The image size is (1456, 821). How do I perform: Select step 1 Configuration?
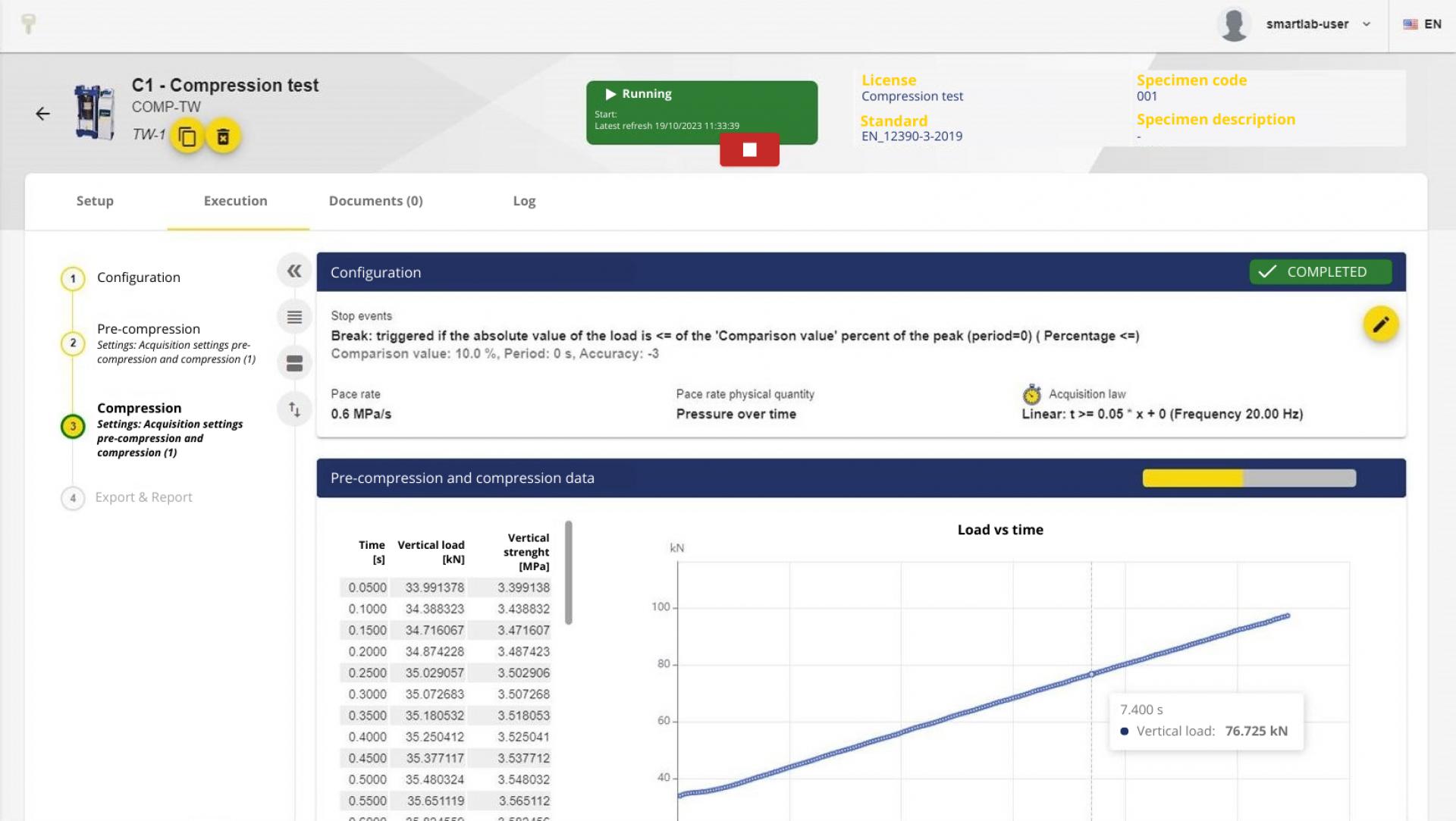(x=138, y=277)
